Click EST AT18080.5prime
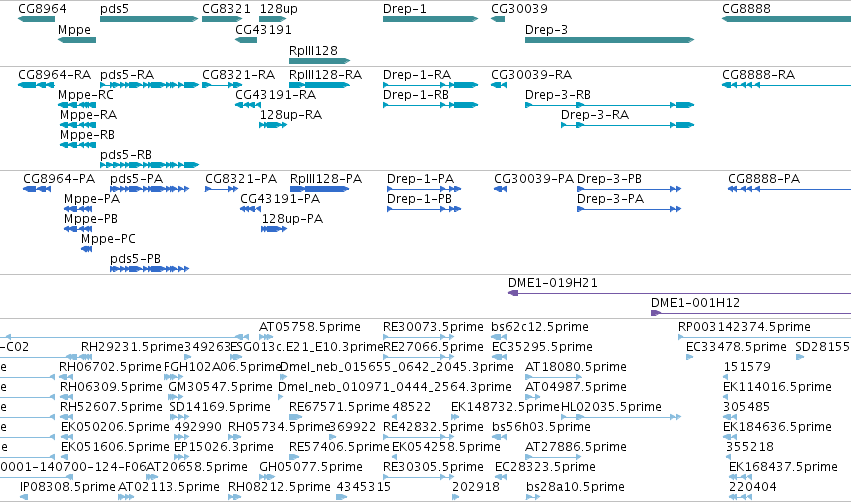This screenshot has height=502, width=851. pos(553,377)
